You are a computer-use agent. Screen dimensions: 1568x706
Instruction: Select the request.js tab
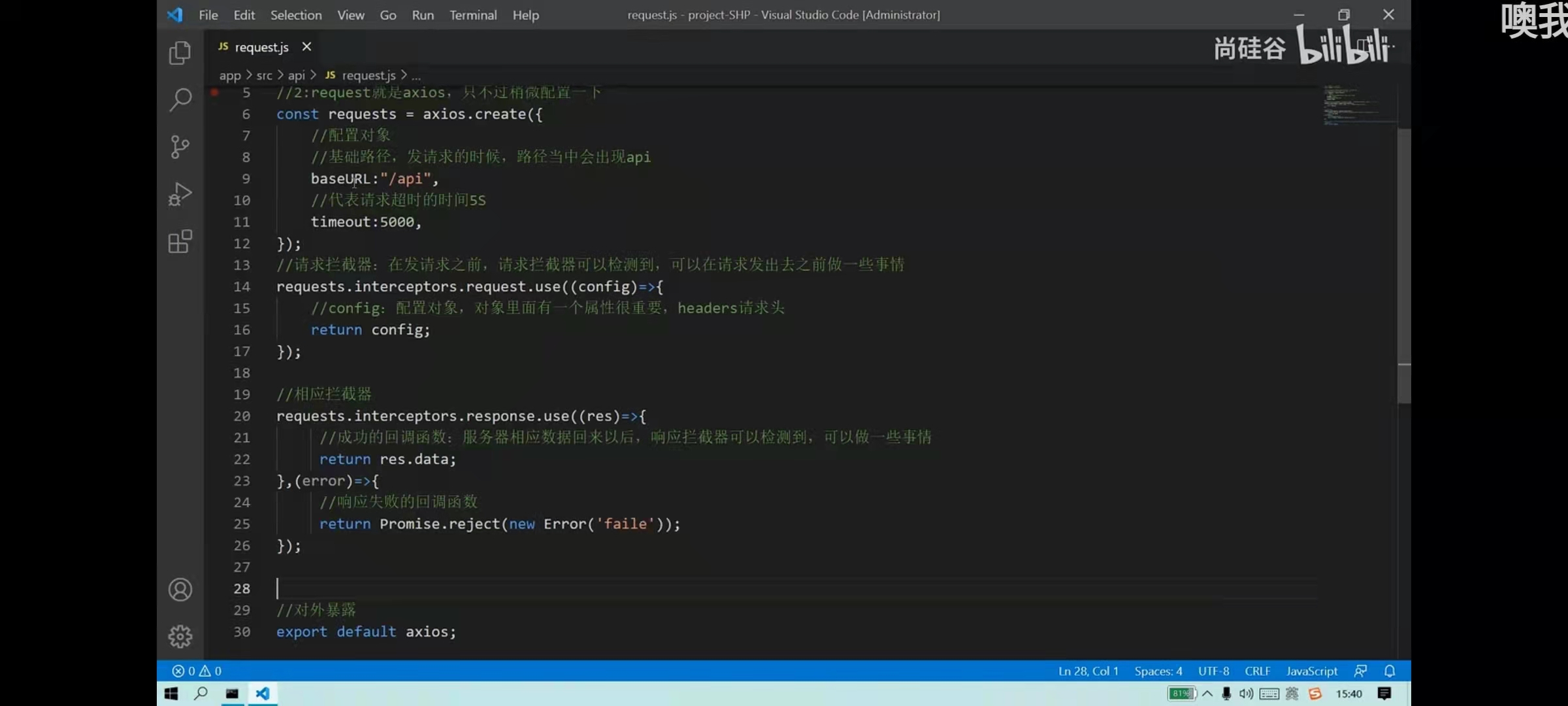tap(261, 47)
